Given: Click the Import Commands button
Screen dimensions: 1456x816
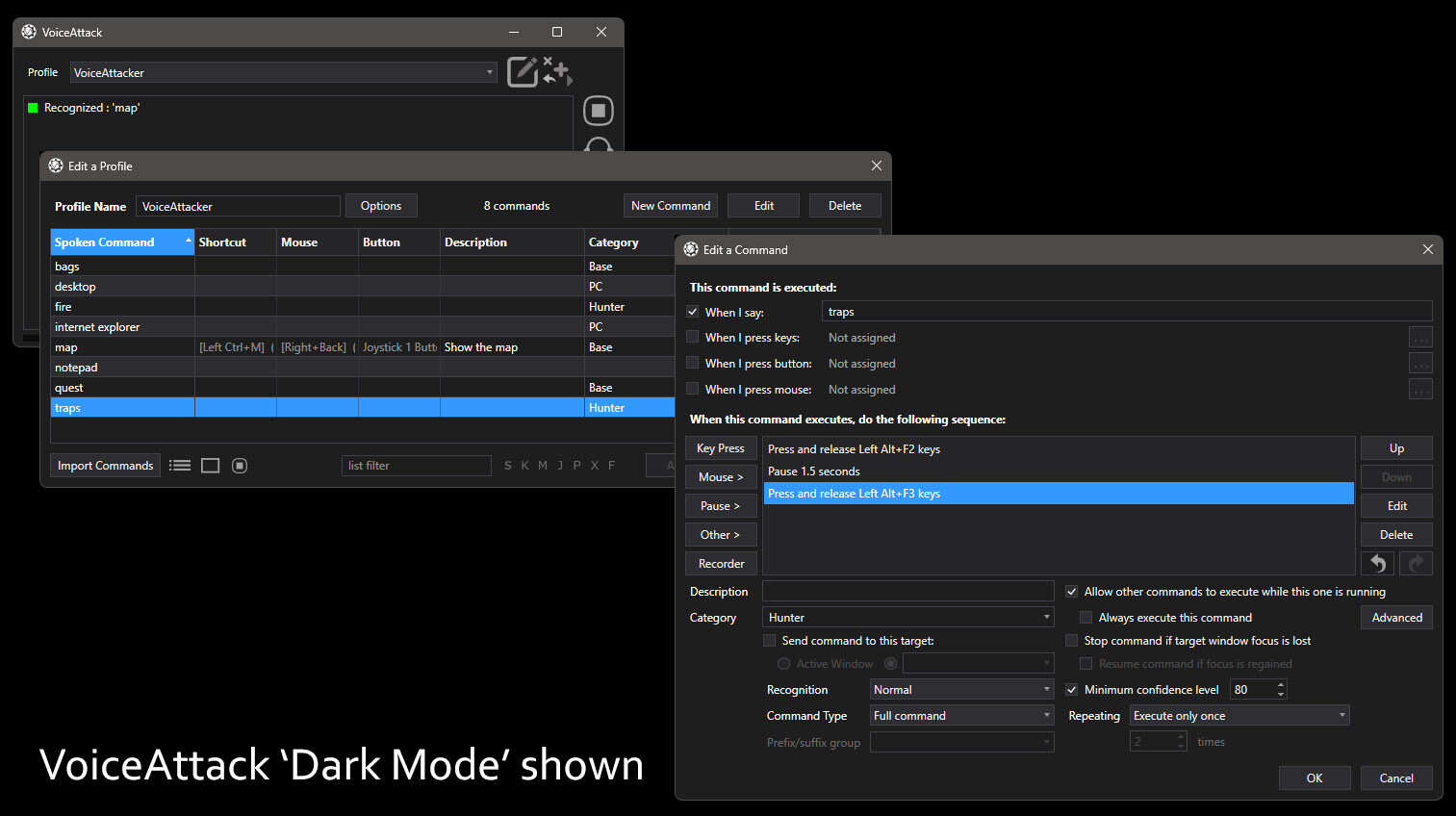Looking at the screenshot, I should (105, 465).
